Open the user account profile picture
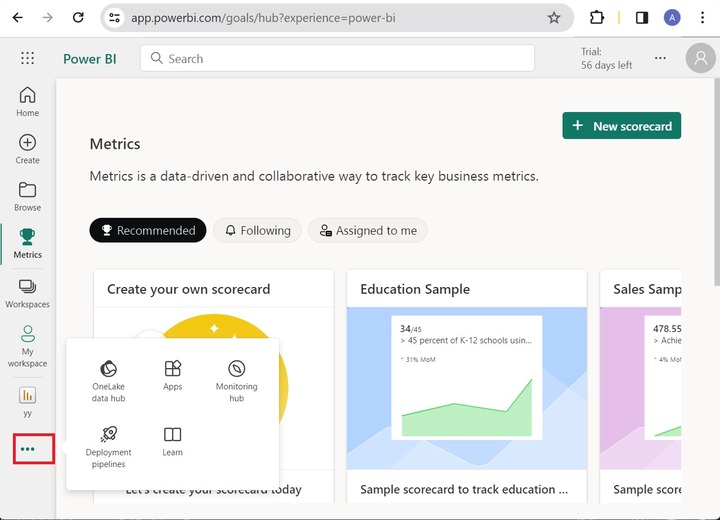Image resolution: width=720 pixels, height=520 pixels. click(701, 59)
